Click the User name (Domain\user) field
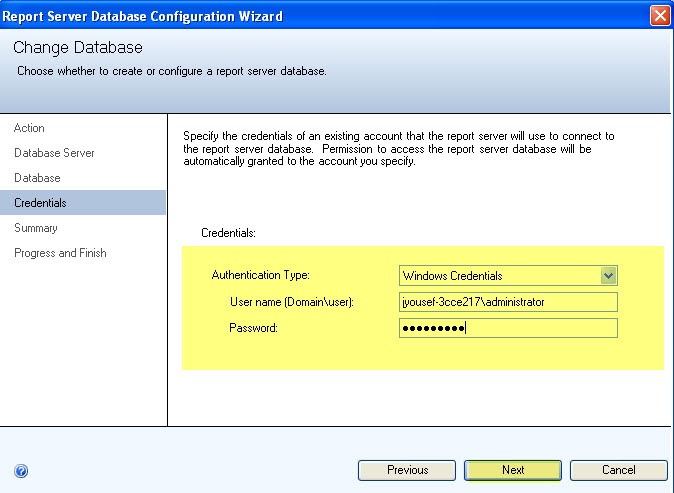 tap(508, 302)
